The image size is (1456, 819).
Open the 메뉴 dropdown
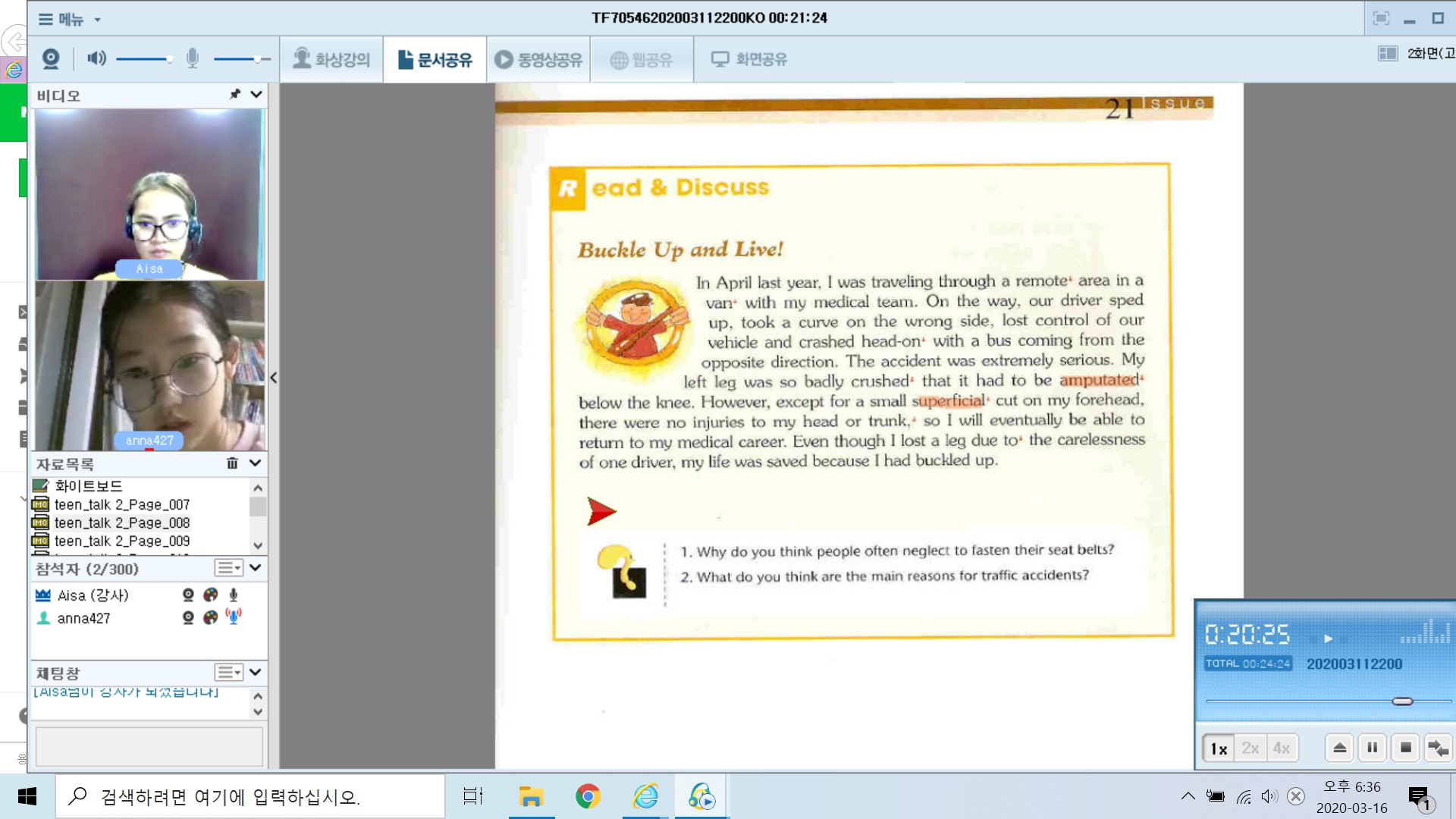coord(70,19)
